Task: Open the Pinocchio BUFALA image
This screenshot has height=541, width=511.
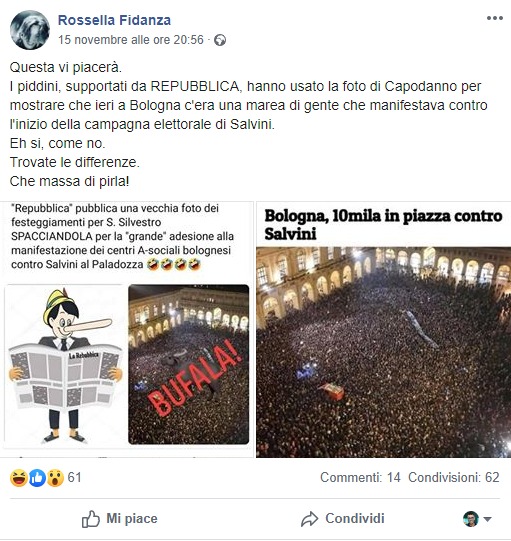Action: pyautogui.click(x=127, y=329)
